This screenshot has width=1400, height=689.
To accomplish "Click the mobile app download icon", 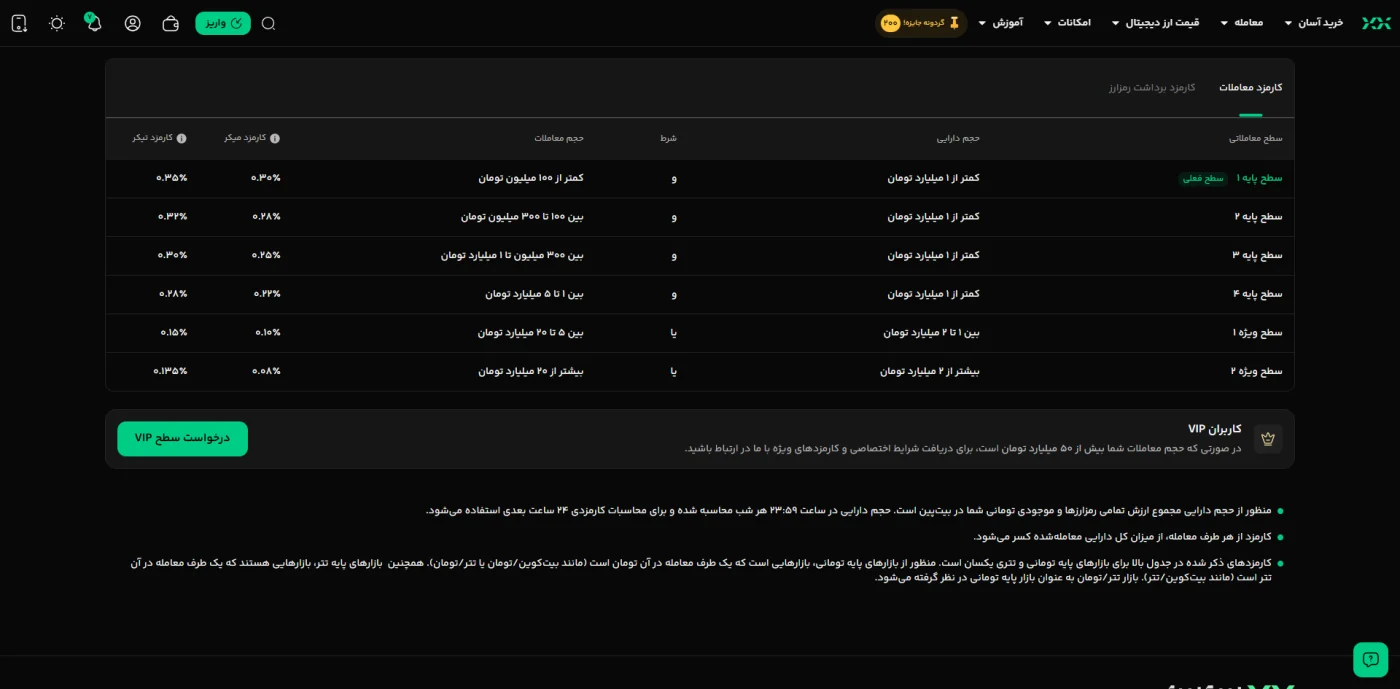I will coord(19,23).
